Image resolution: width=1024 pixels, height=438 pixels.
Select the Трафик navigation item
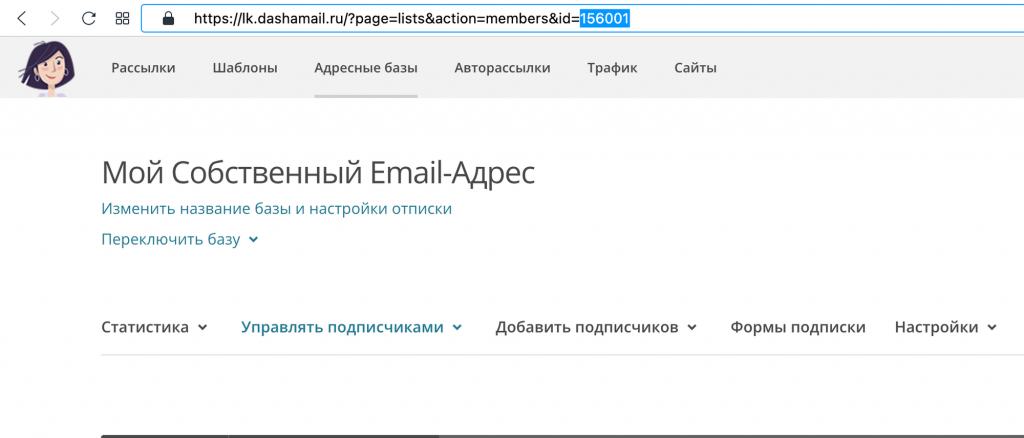coord(612,68)
